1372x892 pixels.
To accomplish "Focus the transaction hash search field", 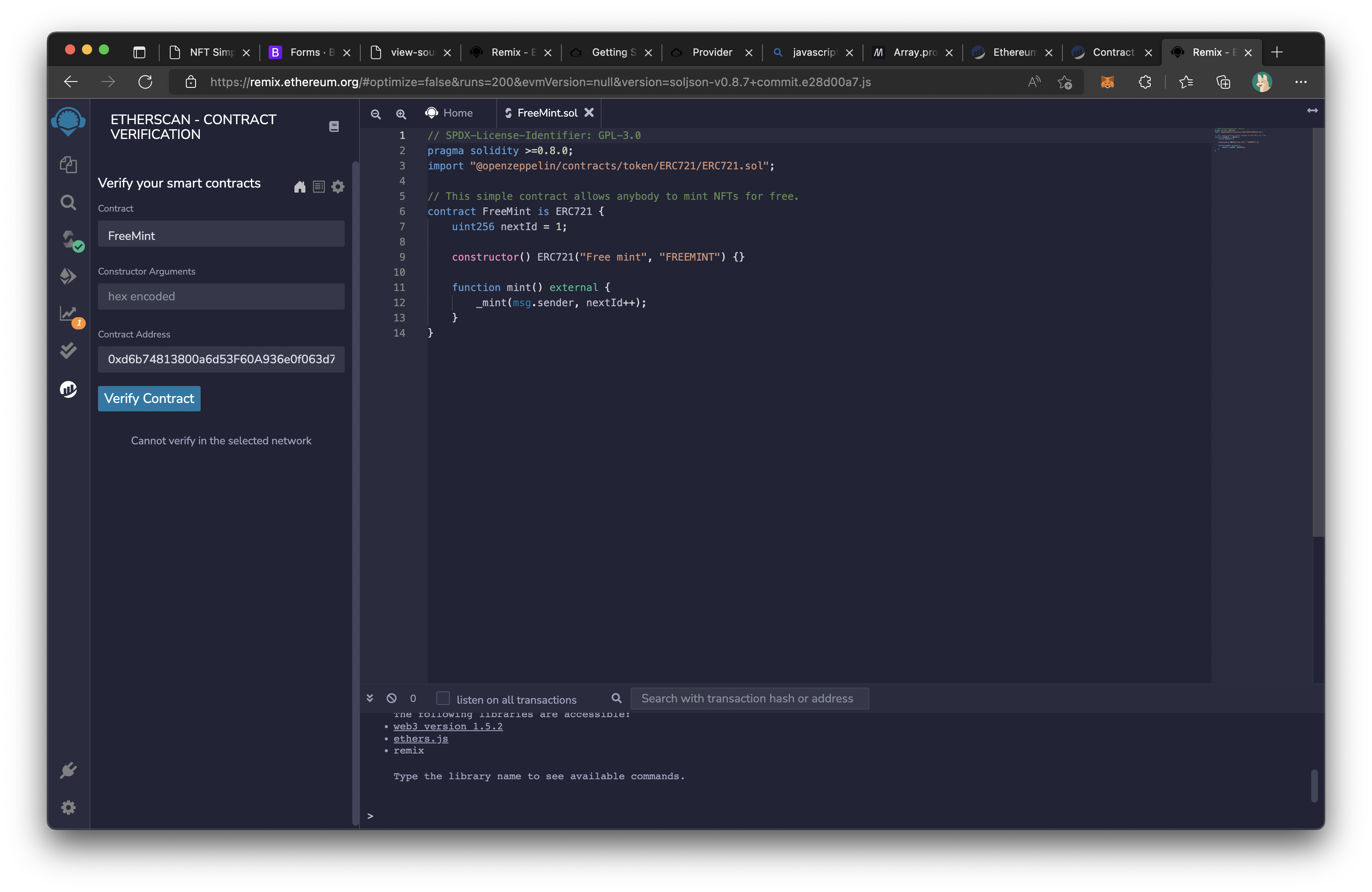I will [x=749, y=699].
